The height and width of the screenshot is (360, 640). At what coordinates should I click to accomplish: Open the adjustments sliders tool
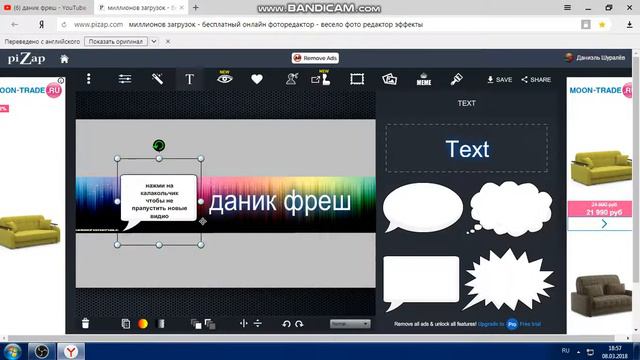click(125, 79)
